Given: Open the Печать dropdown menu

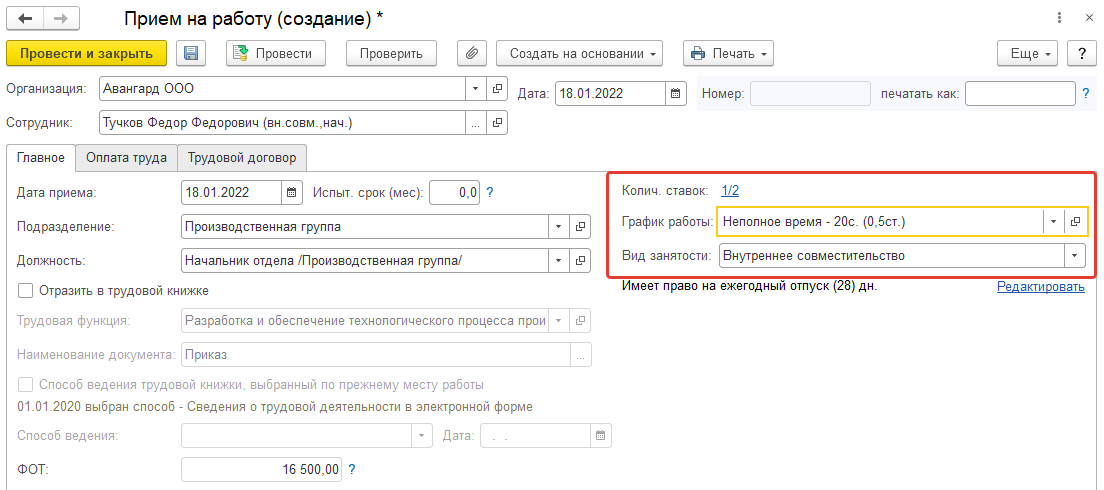Looking at the screenshot, I should point(728,53).
